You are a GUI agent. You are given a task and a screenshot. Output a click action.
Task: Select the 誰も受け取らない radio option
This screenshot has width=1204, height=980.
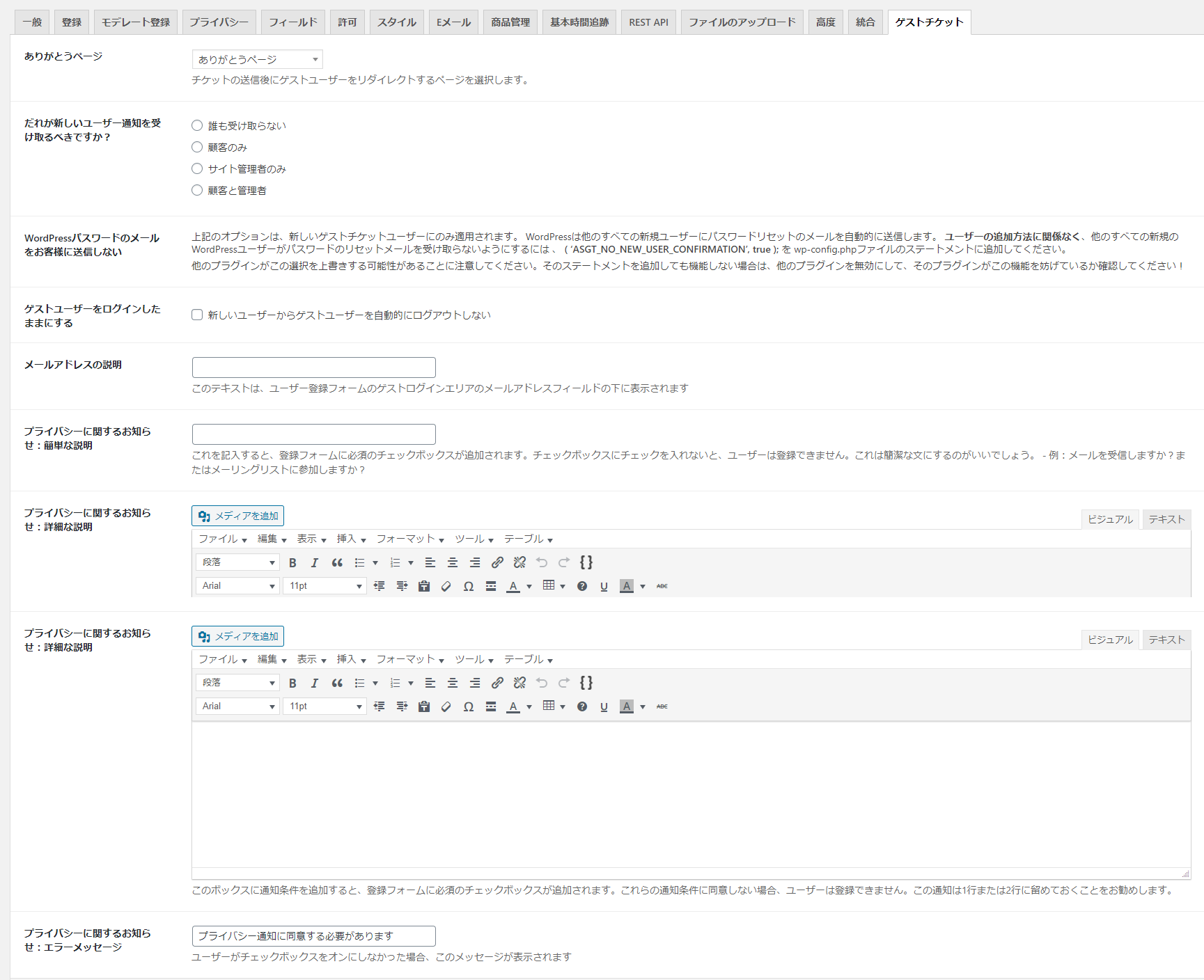point(197,125)
